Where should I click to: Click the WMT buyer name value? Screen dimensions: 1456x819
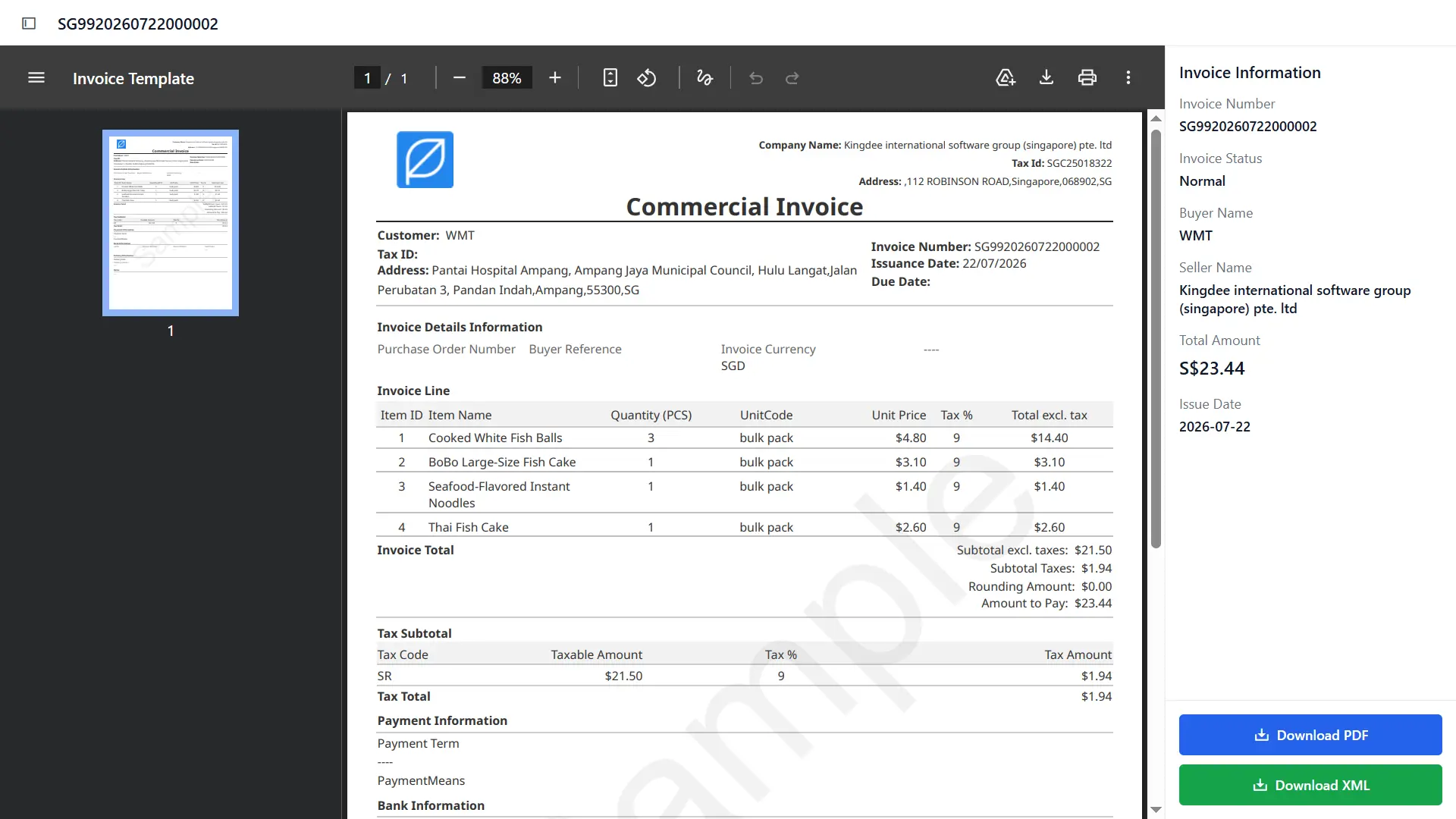[x=1196, y=236]
